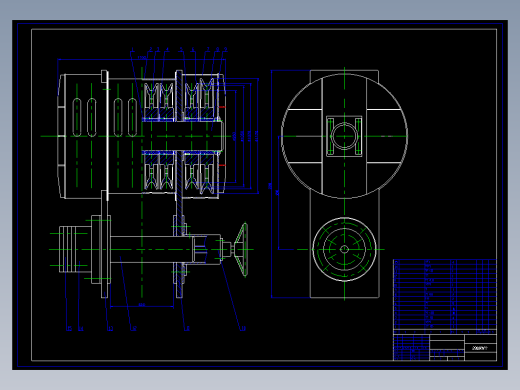Select part callout number 7

[x=208, y=49]
